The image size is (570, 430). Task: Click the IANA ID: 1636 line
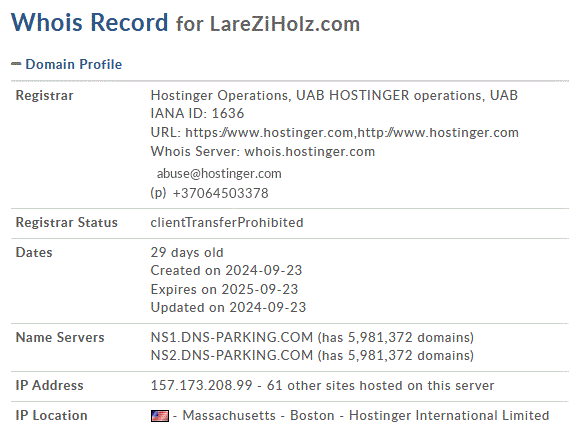197,113
